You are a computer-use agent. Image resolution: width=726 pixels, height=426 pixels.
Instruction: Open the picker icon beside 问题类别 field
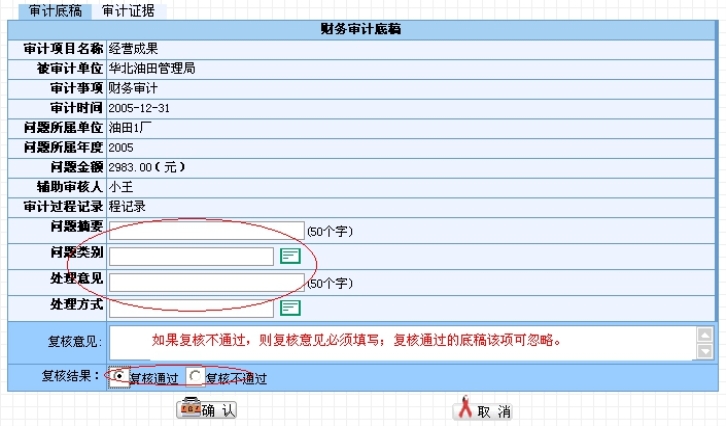click(x=290, y=256)
